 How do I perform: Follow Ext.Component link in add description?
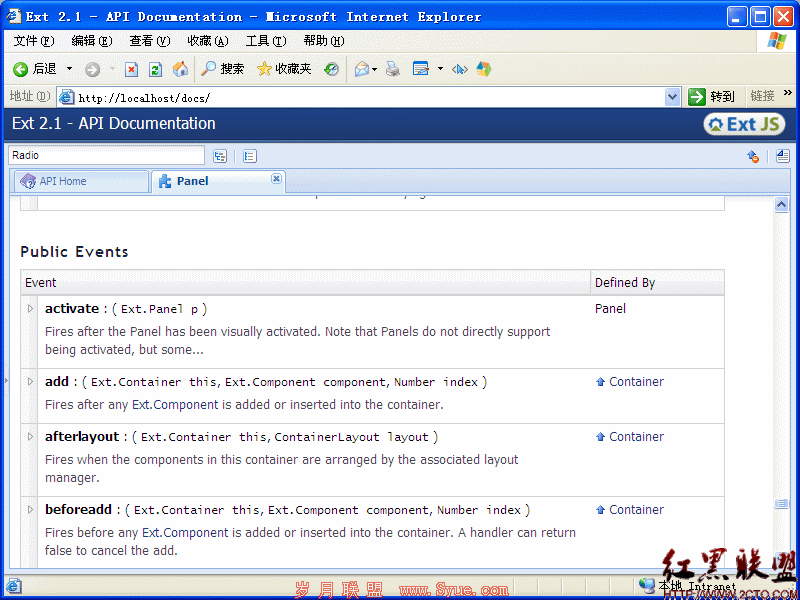pos(176,405)
